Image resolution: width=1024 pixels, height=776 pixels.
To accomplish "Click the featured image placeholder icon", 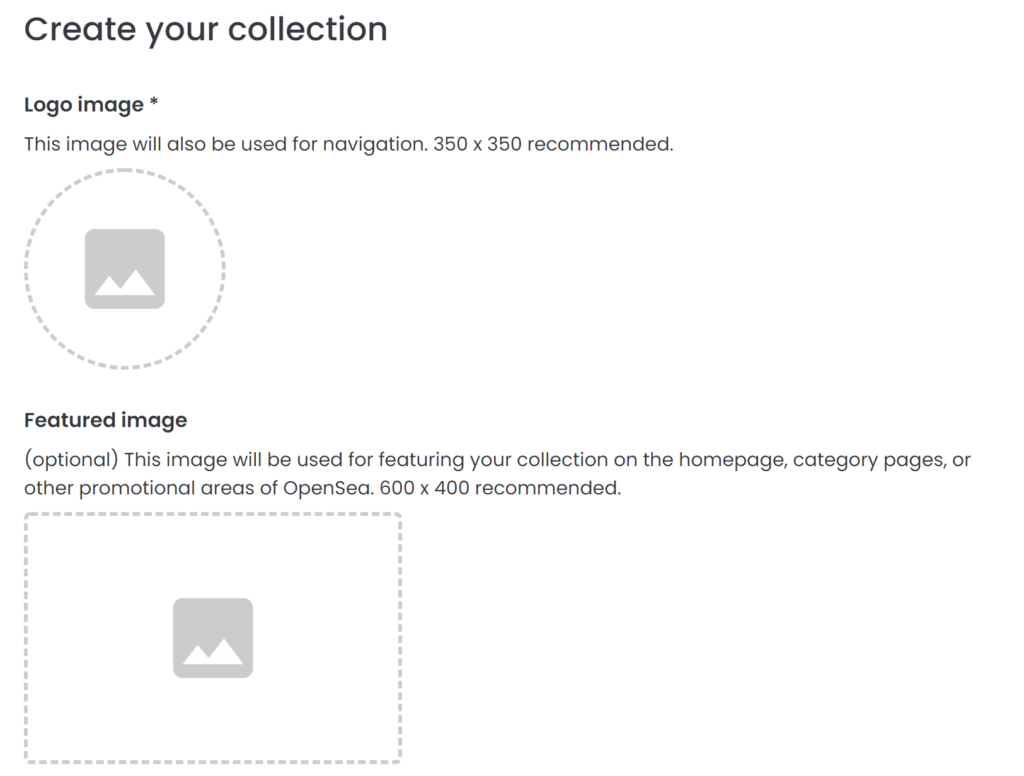I will pyautogui.click(x=213, y=638).
